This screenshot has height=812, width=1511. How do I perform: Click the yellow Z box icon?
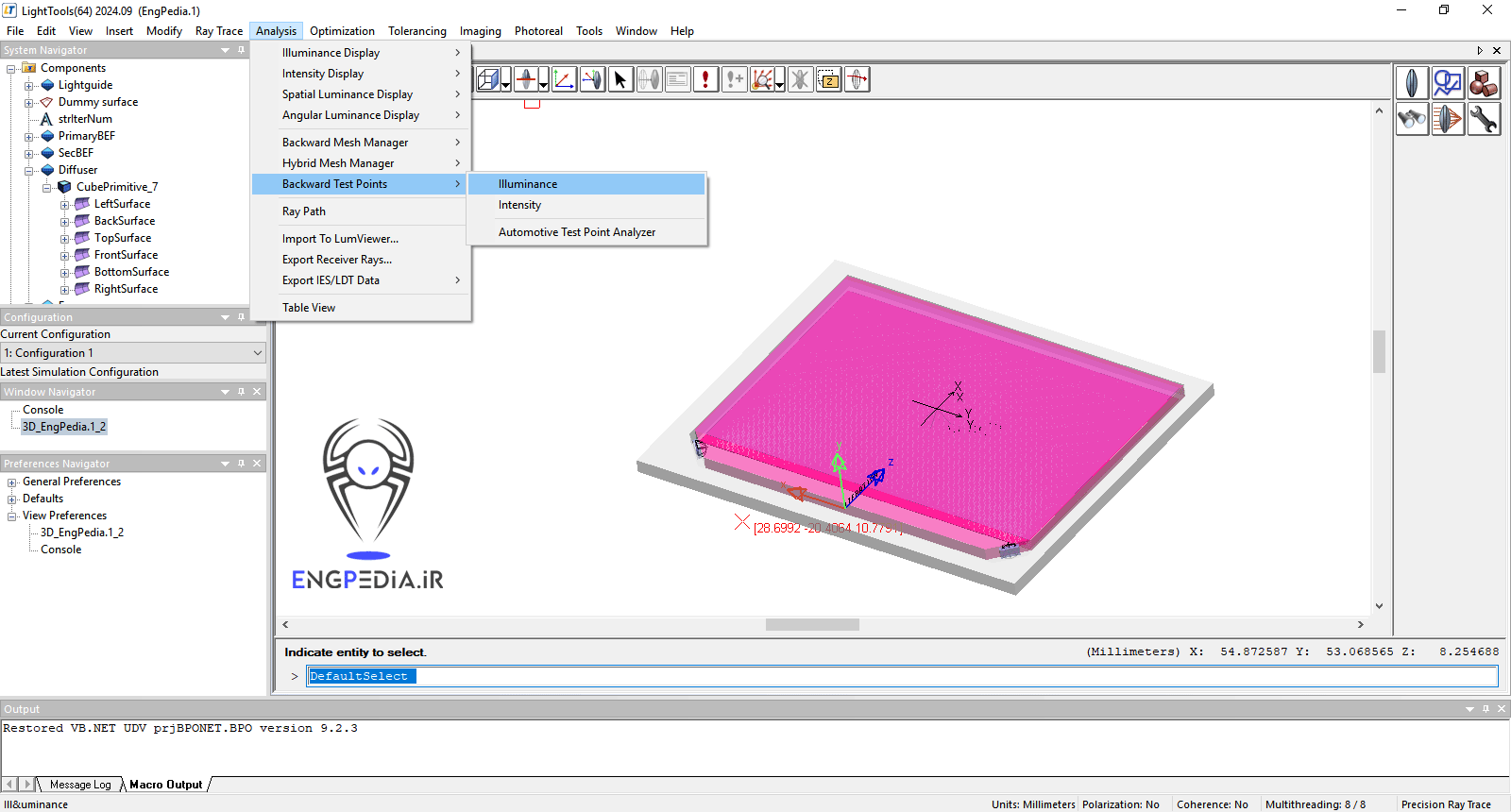click(828, 79)
